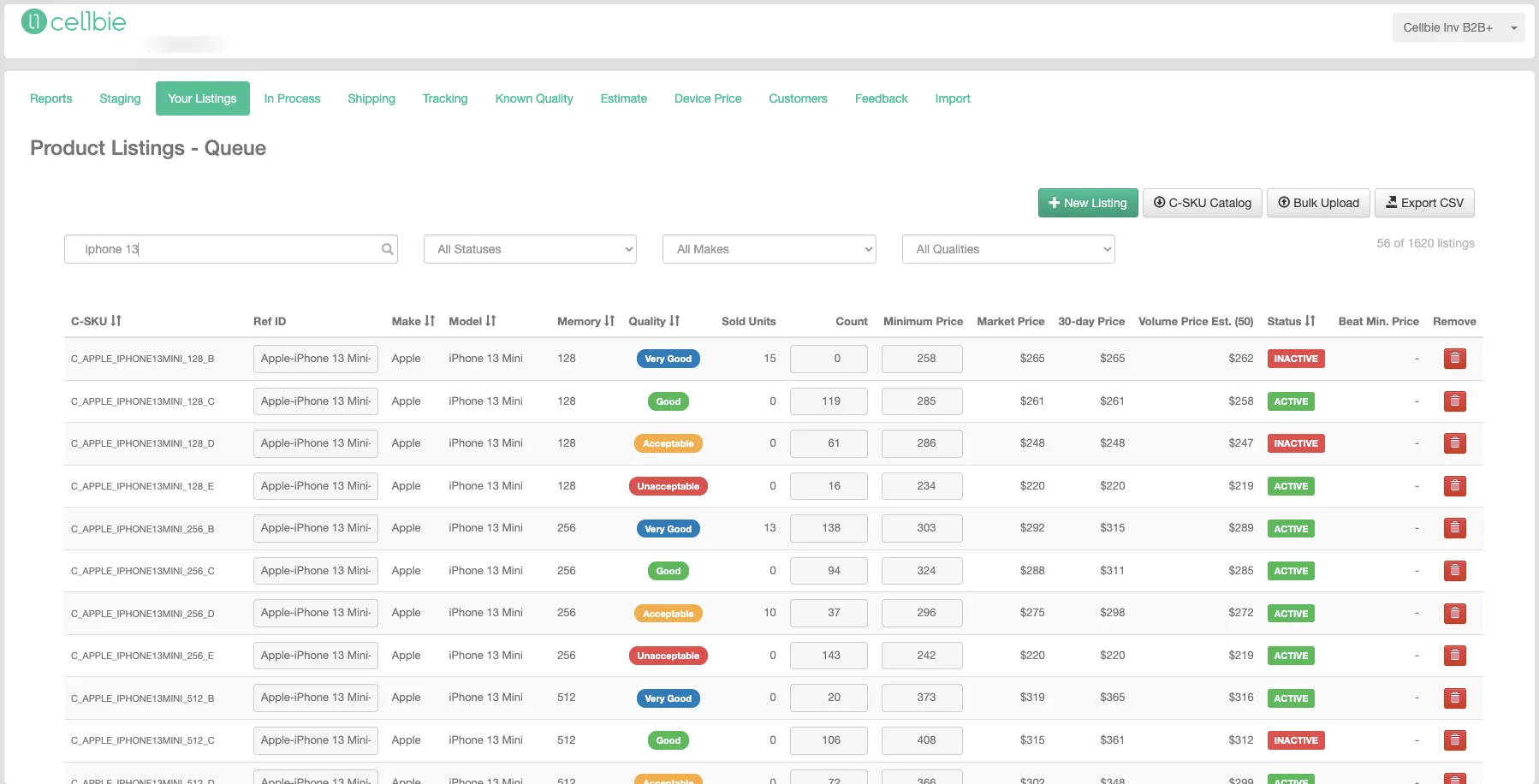Edit Count field showing 143
The image size is (1539, 784).
(x=829, y=656)
